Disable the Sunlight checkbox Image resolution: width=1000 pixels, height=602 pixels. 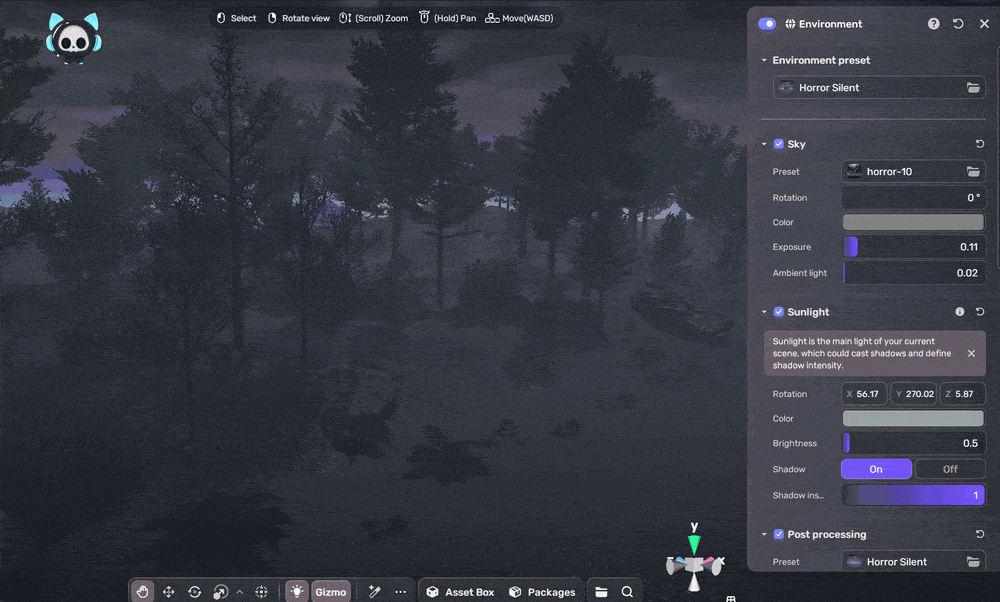coord(779,312)
